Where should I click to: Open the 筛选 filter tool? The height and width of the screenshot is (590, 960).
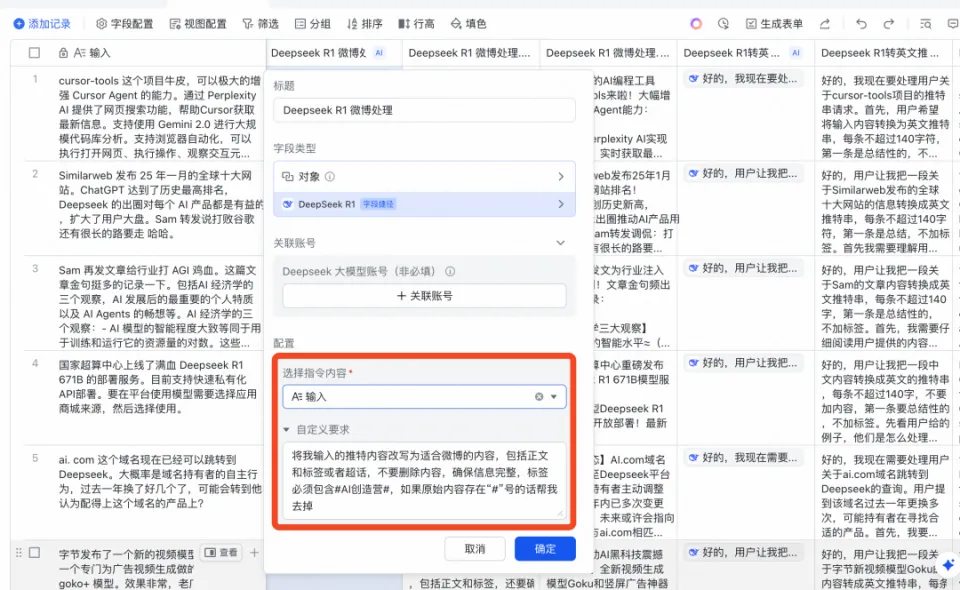coord(260,24)
